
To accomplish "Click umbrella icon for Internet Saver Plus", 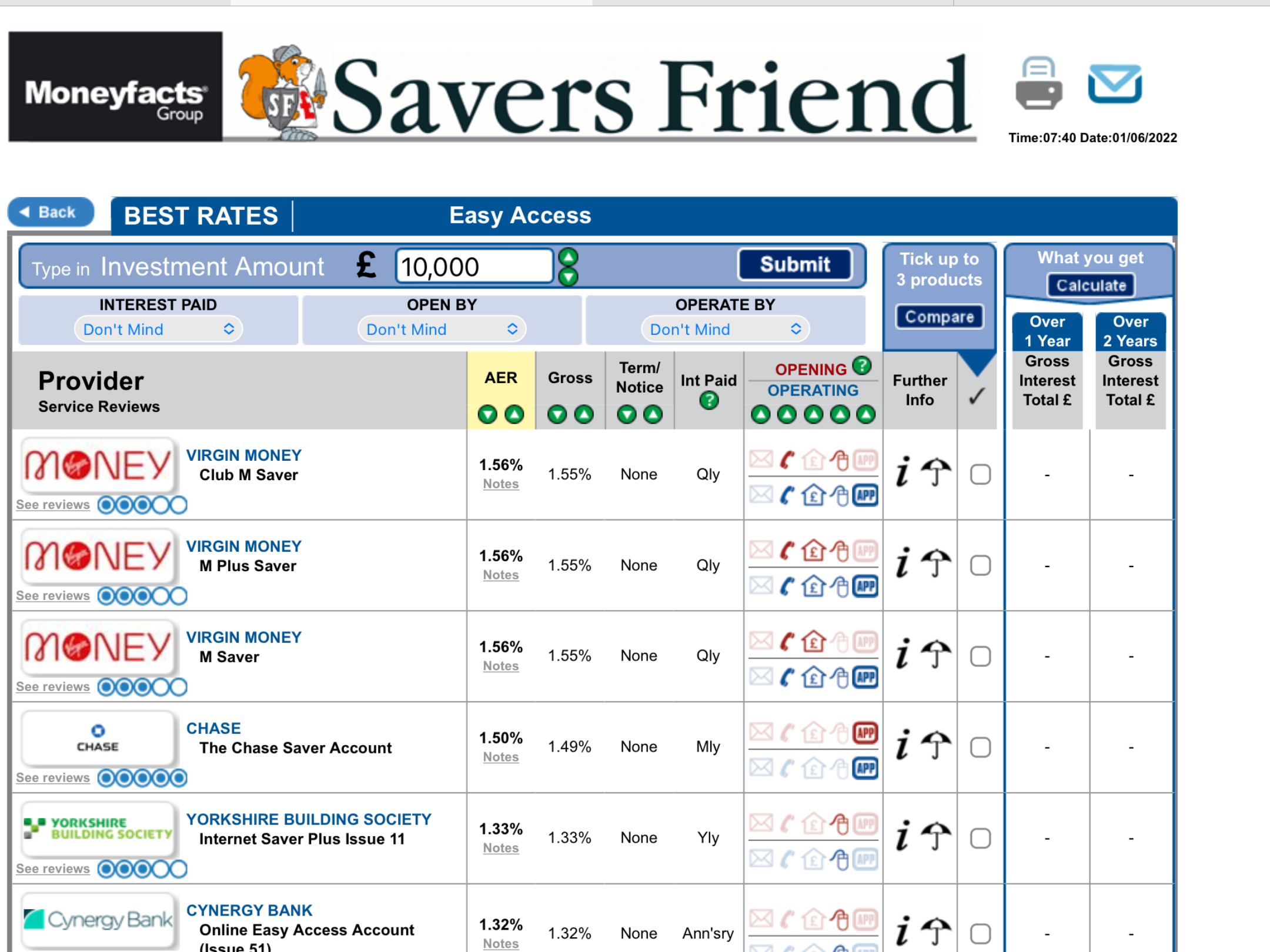I will 936,836.
